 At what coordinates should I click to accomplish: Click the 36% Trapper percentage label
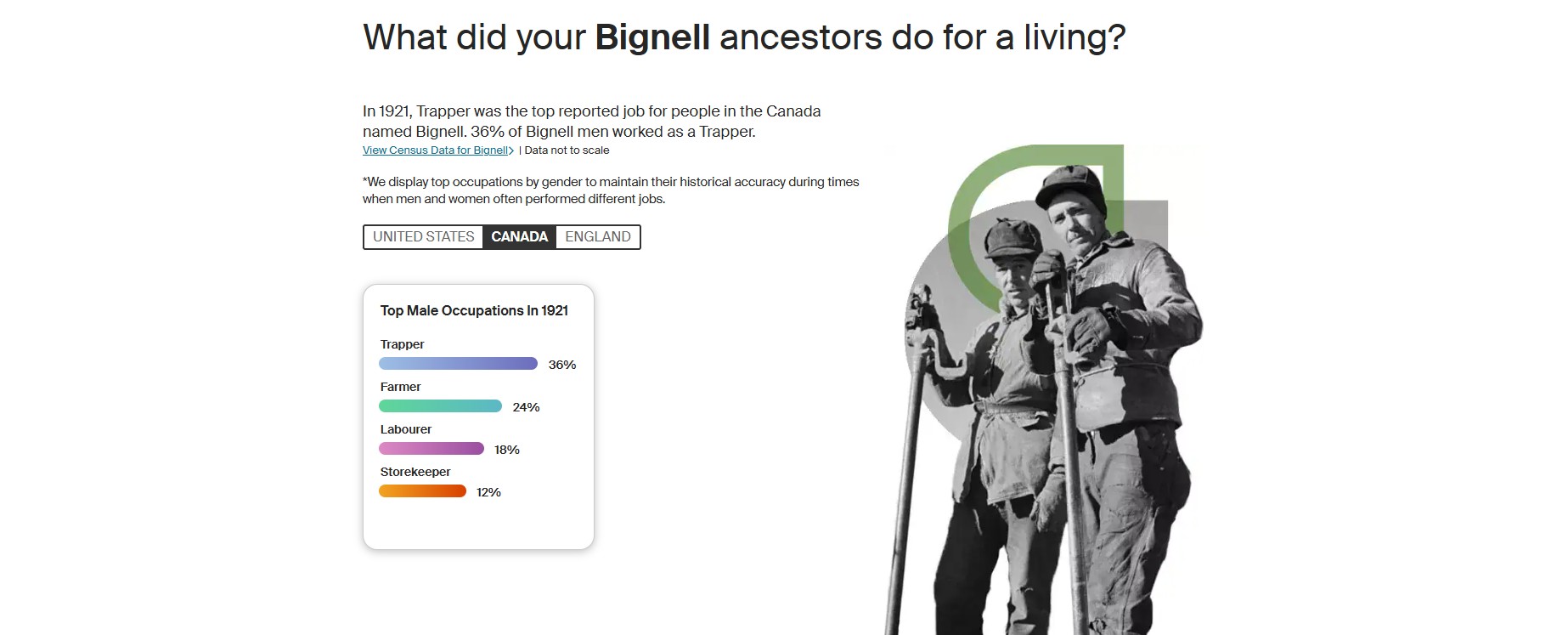[561, 364]
